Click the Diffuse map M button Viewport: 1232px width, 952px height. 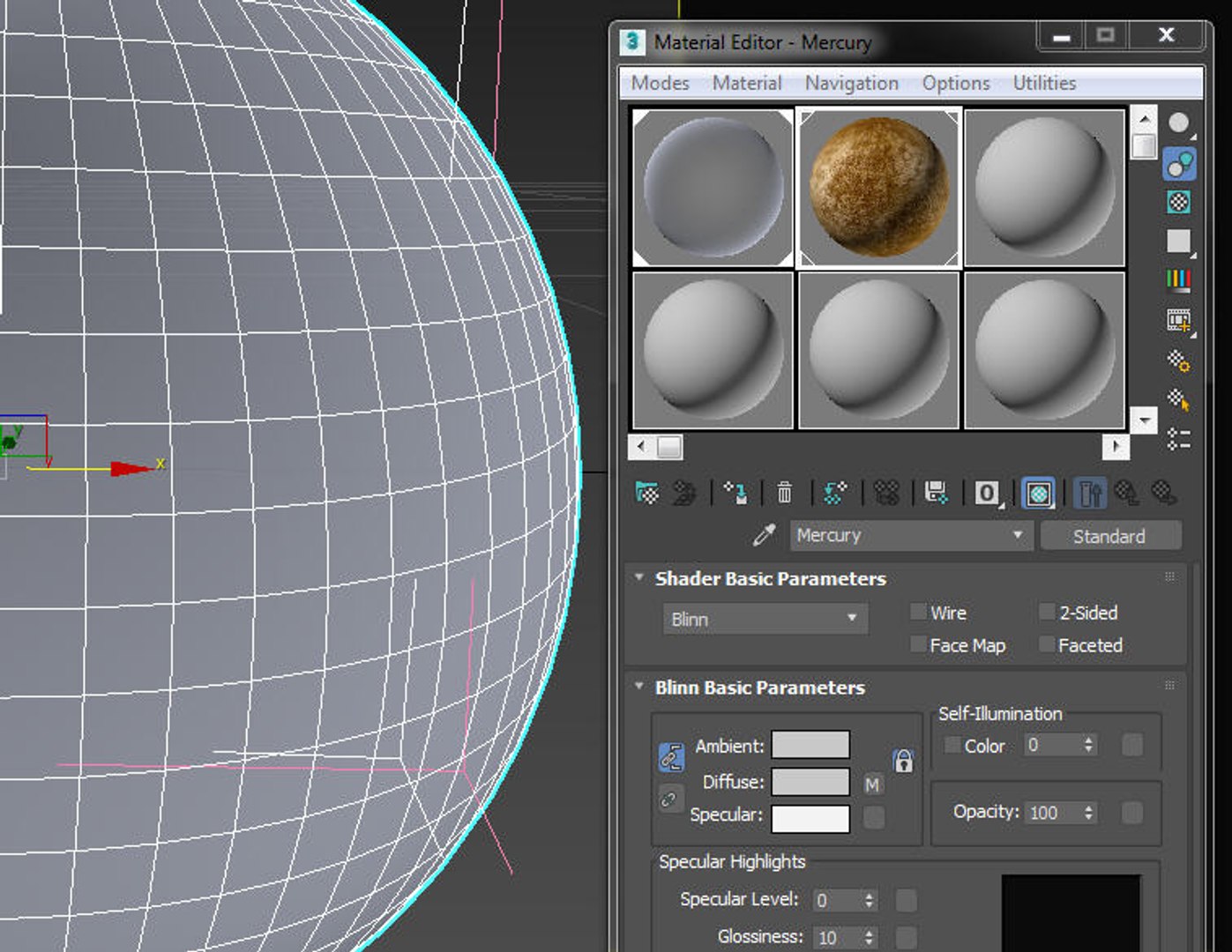tap(872, 784)
